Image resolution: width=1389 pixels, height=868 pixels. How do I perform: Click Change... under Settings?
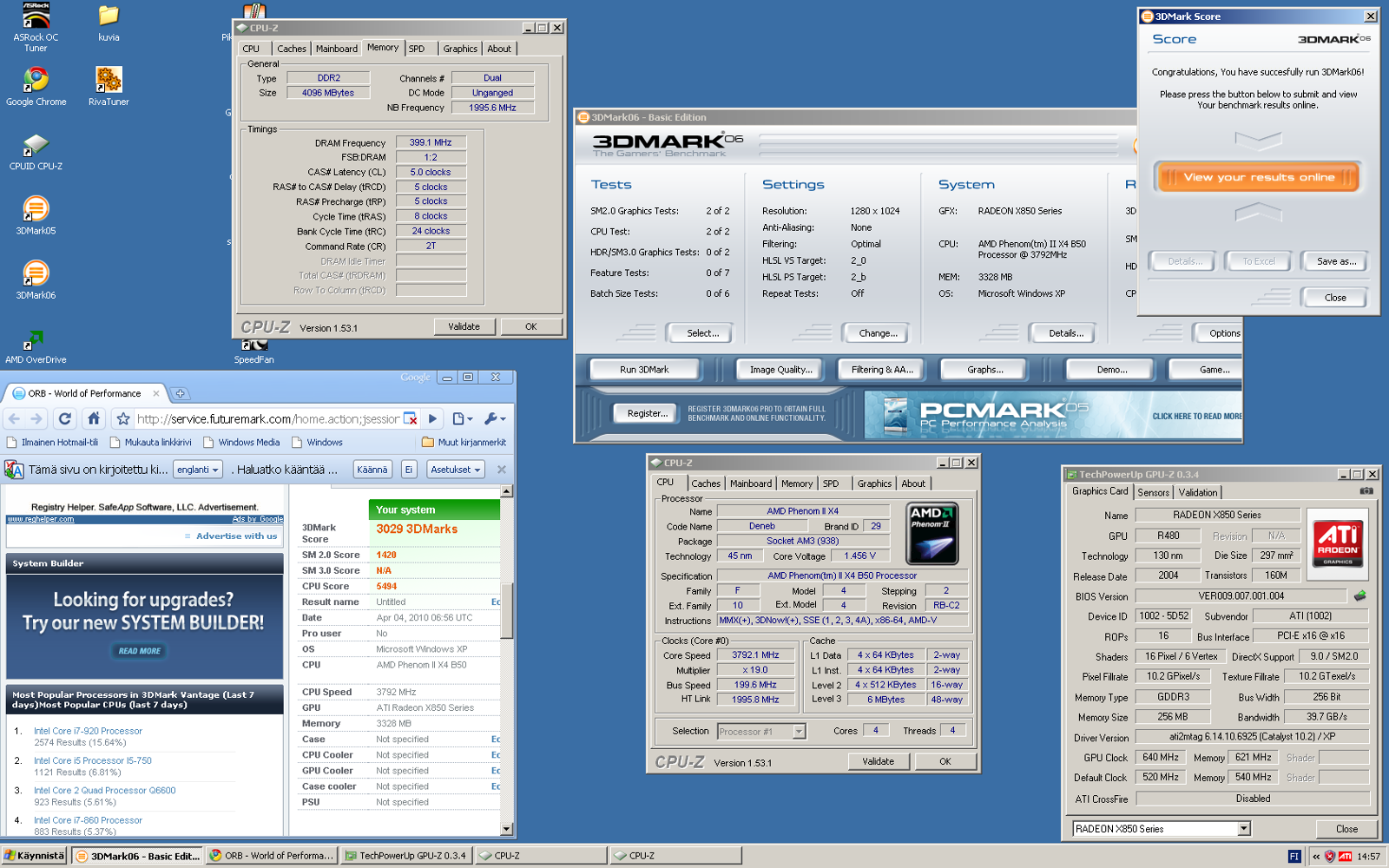coord(878,333)
